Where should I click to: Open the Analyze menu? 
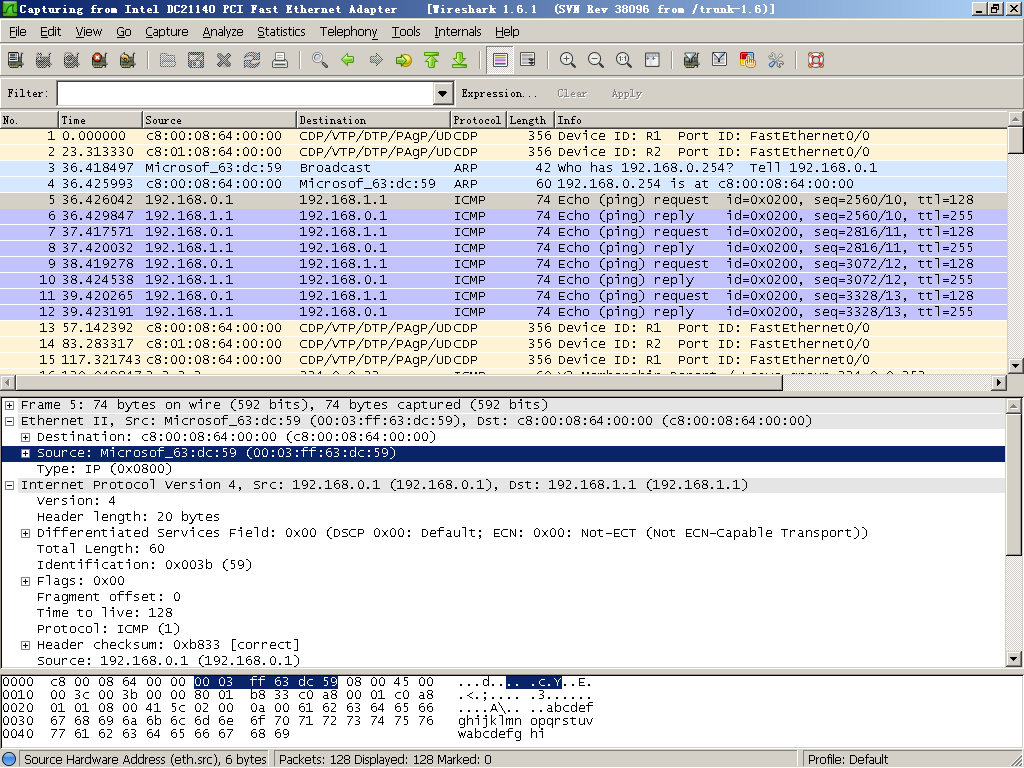pos(223,31)
